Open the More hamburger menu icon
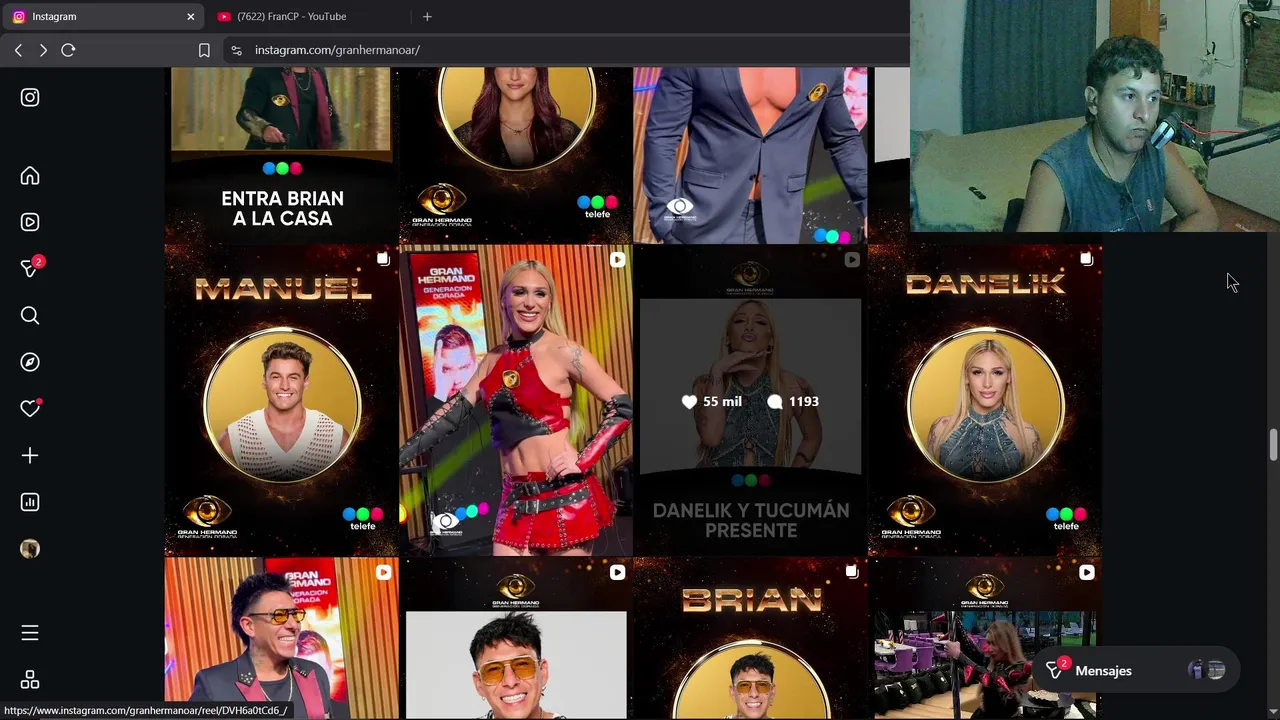This screenshot has width=1280, height=720. [30, 633]
